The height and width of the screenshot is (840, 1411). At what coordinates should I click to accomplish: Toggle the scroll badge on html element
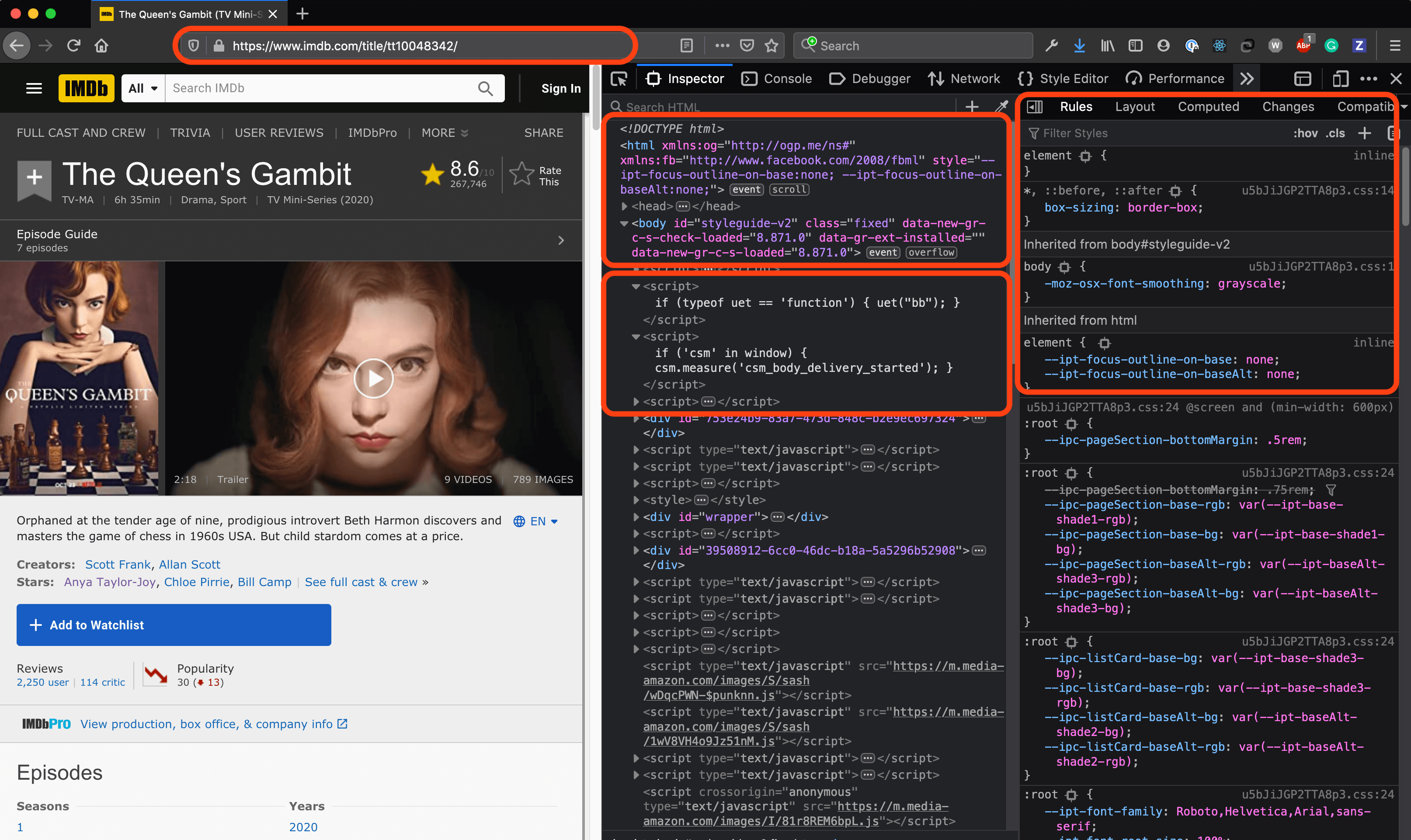789,190
